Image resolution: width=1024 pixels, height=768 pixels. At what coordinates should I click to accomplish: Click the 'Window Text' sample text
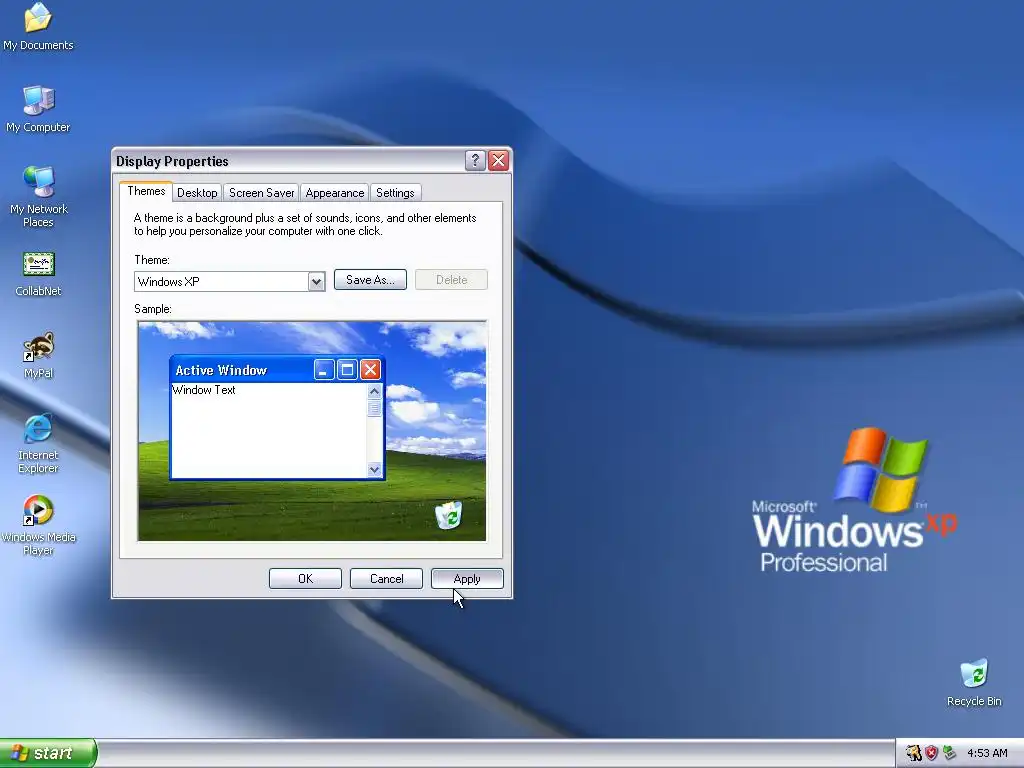point(204,390)
